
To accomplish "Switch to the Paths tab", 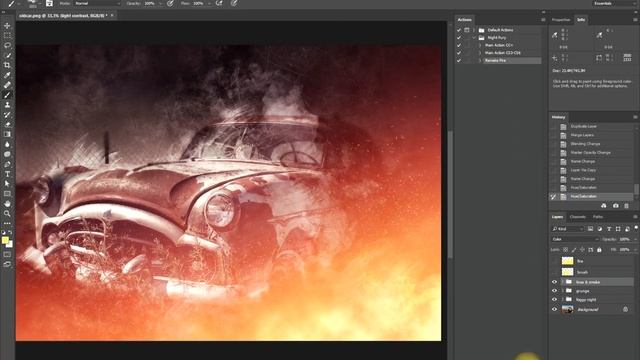I will tap(598, 217).
